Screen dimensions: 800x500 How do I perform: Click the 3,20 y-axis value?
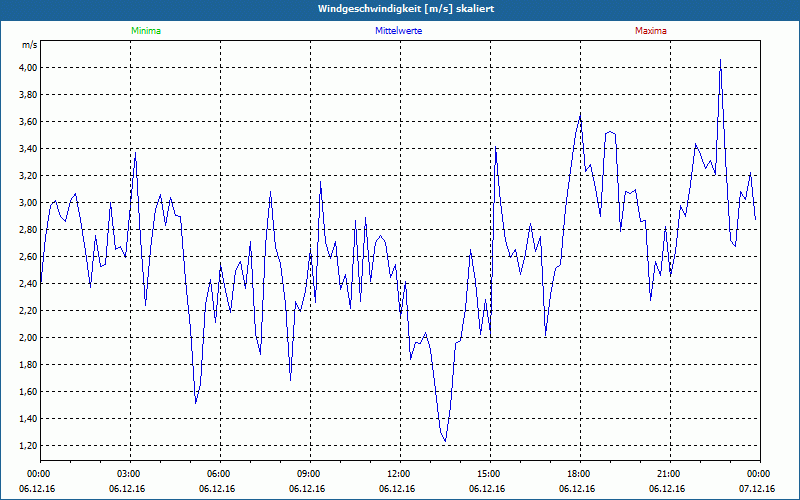29,176
